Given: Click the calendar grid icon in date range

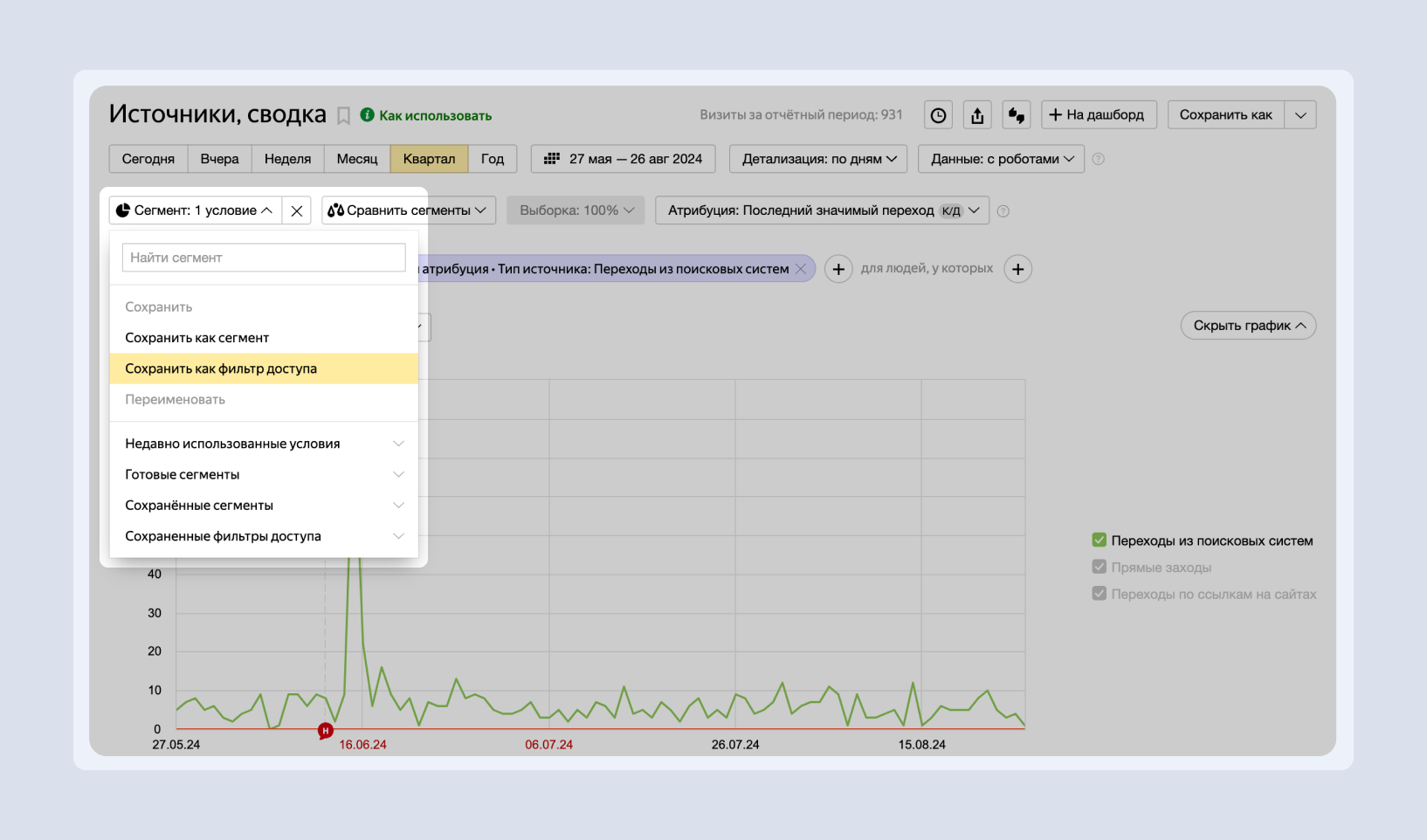Looking at the screenshot, I should [551, 159].
